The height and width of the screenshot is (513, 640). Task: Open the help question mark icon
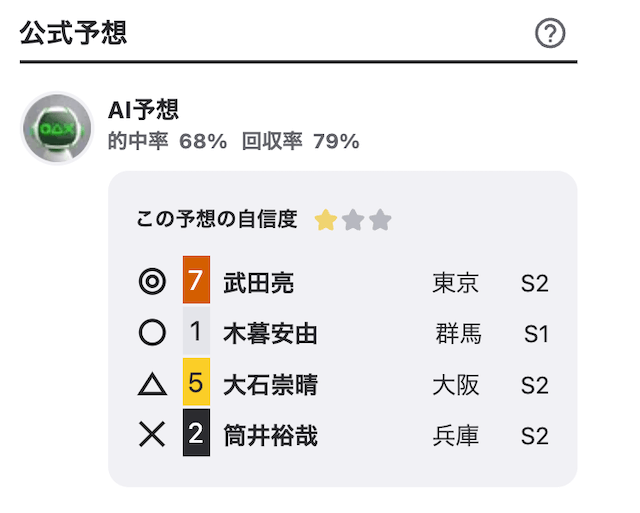pyautogui.click(x=550, y=33)
